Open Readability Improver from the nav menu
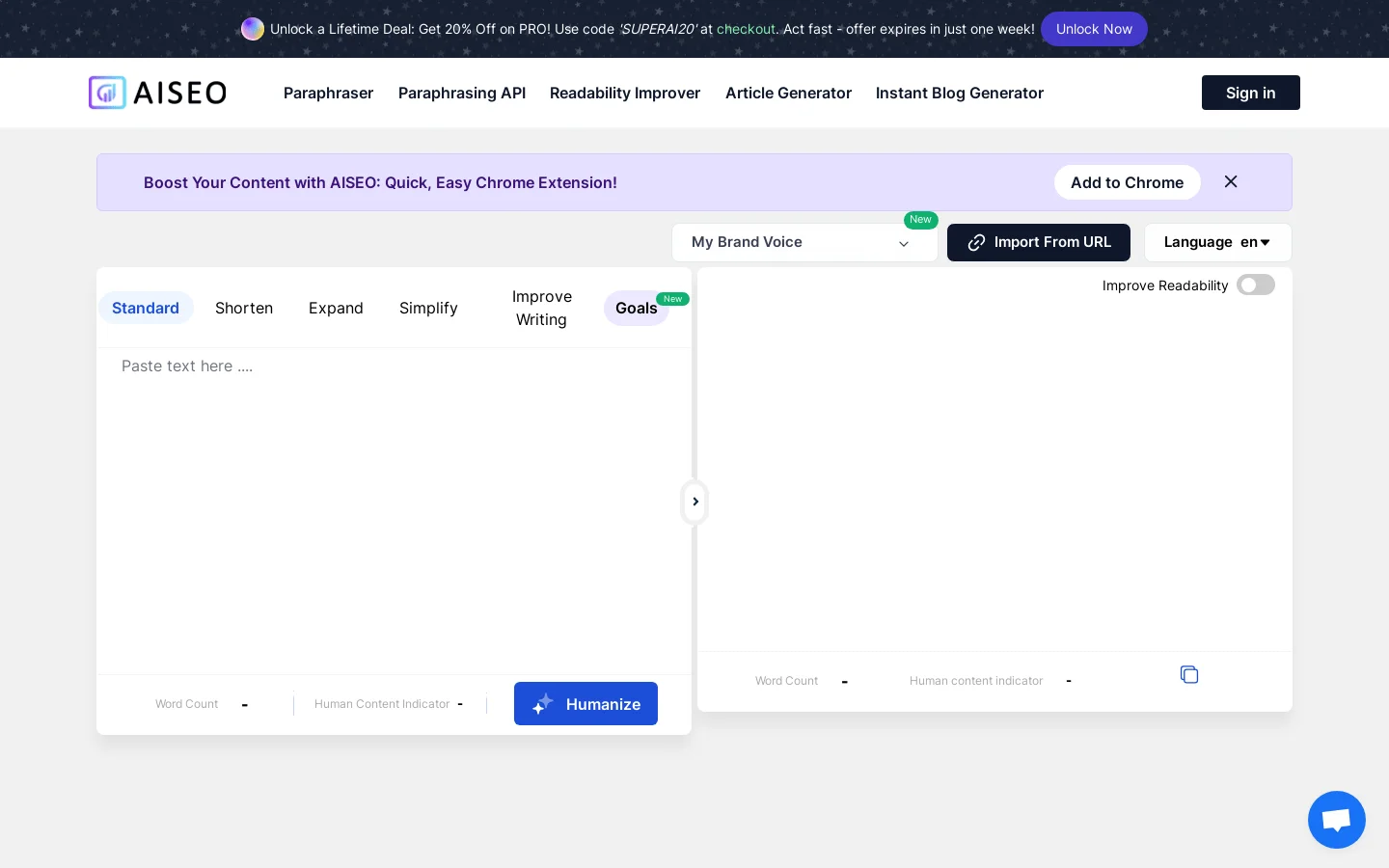1389x868 pixels. pos(625,94)
